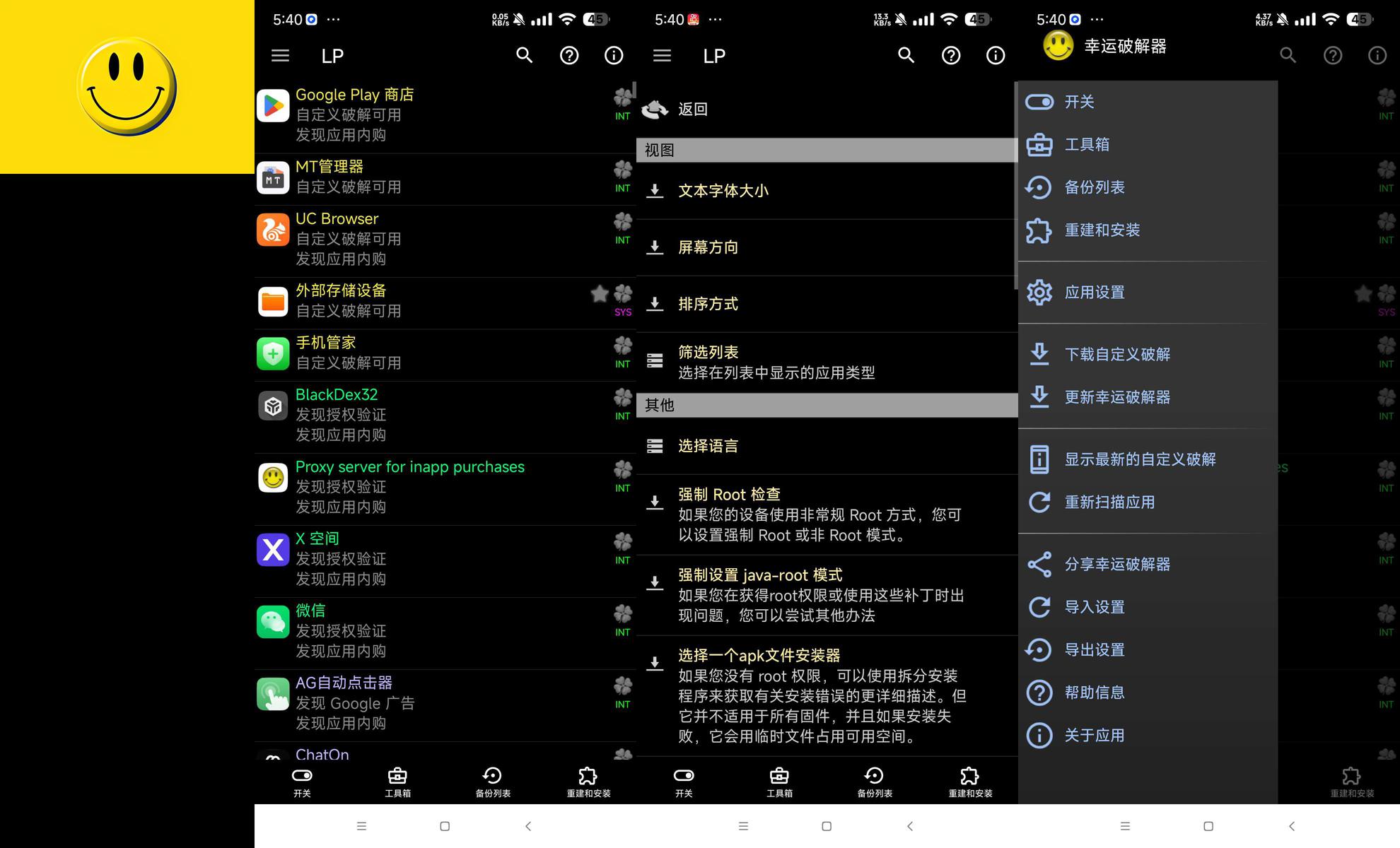Tap the X 空间 app icon

tap(273, 550)
